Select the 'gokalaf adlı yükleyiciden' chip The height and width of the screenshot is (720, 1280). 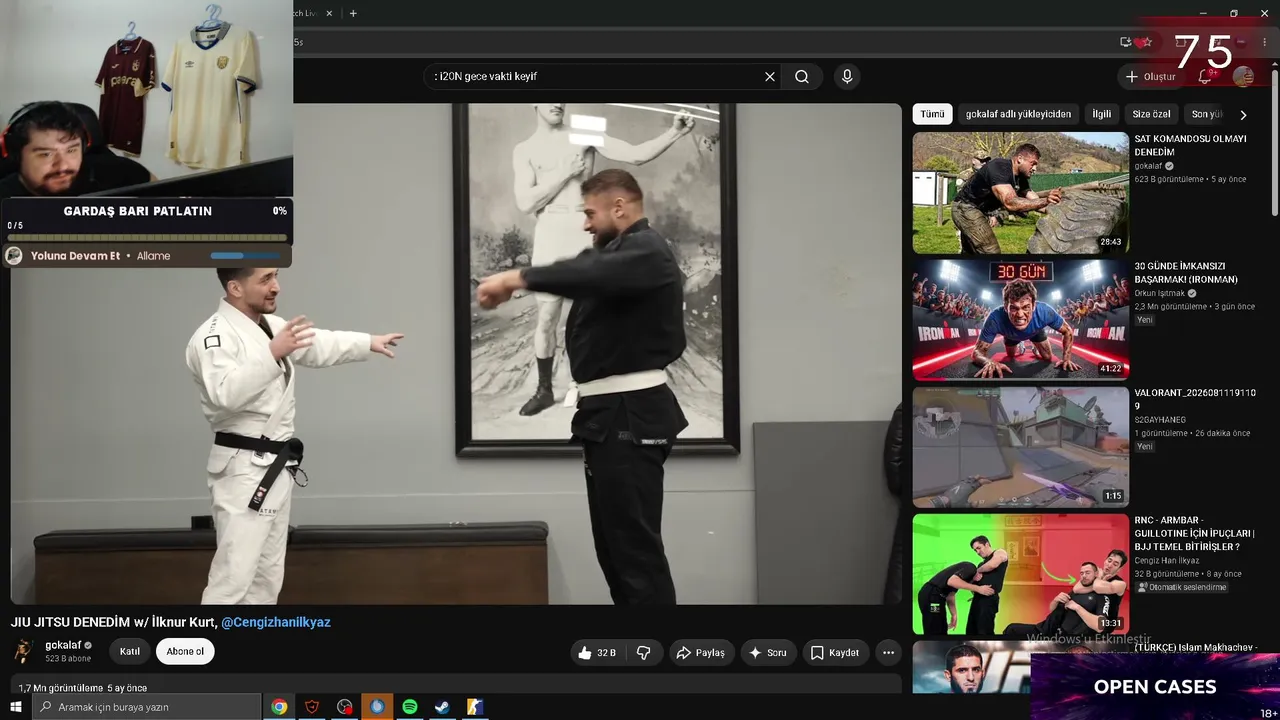click(1018, 114)
